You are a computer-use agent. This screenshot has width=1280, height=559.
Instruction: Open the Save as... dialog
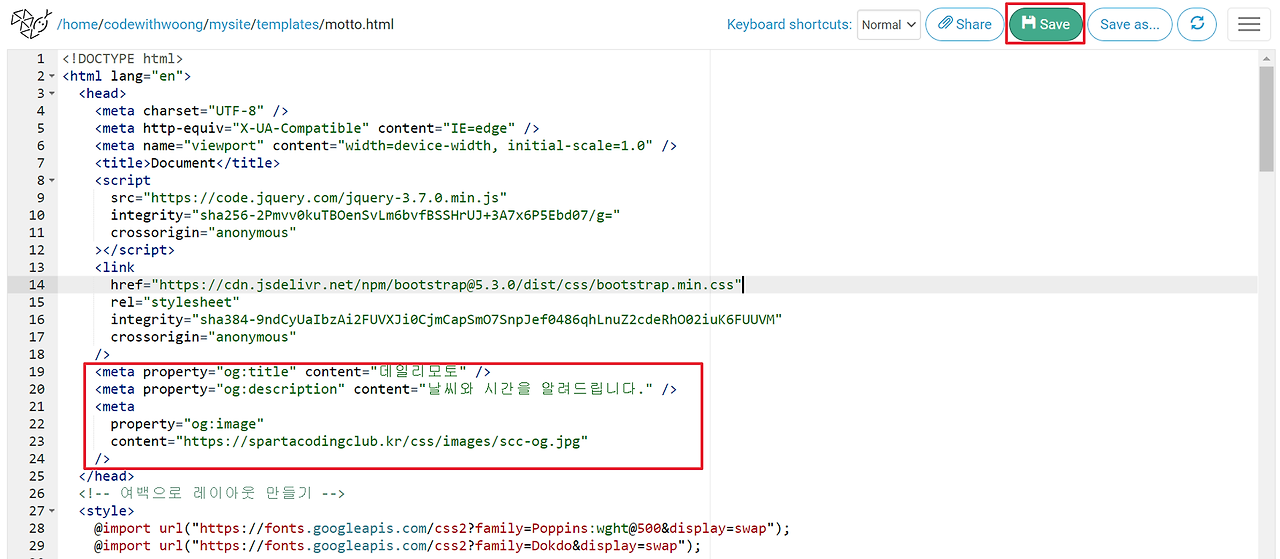(1129, 24)
